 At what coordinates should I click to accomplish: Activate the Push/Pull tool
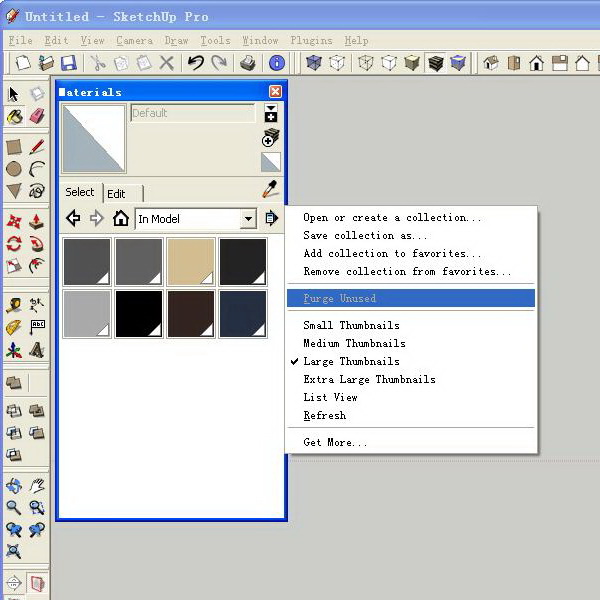click(x=37, y=222)
